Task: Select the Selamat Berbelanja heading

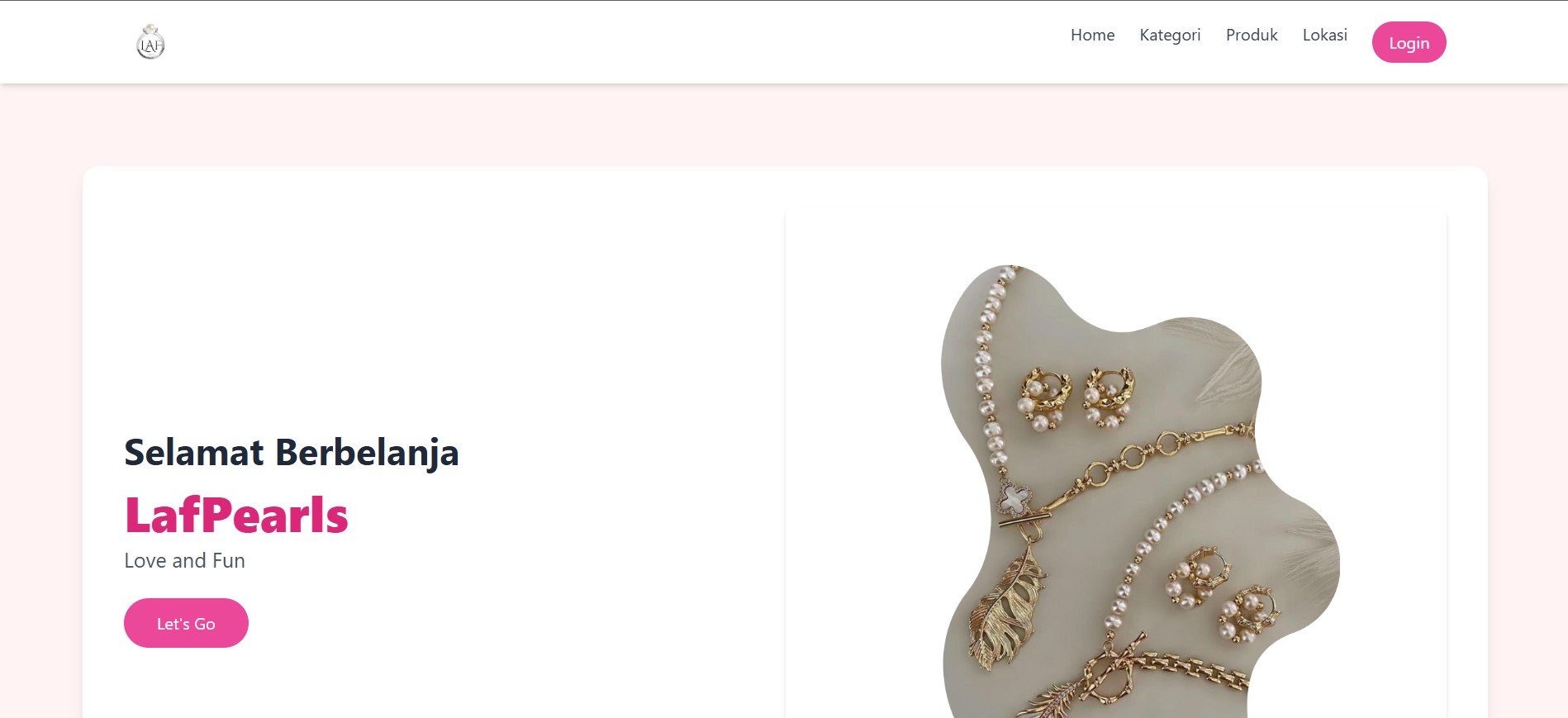Action: tap(291, 453)
